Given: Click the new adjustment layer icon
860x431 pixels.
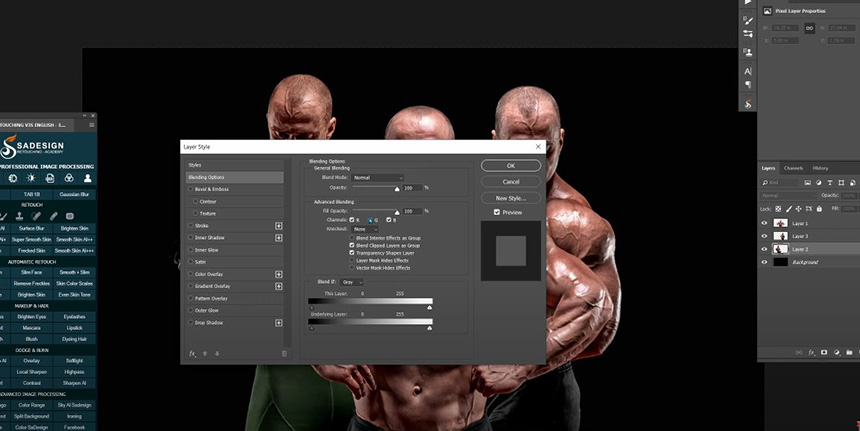Looking at the screenshot, I should 837,353.
